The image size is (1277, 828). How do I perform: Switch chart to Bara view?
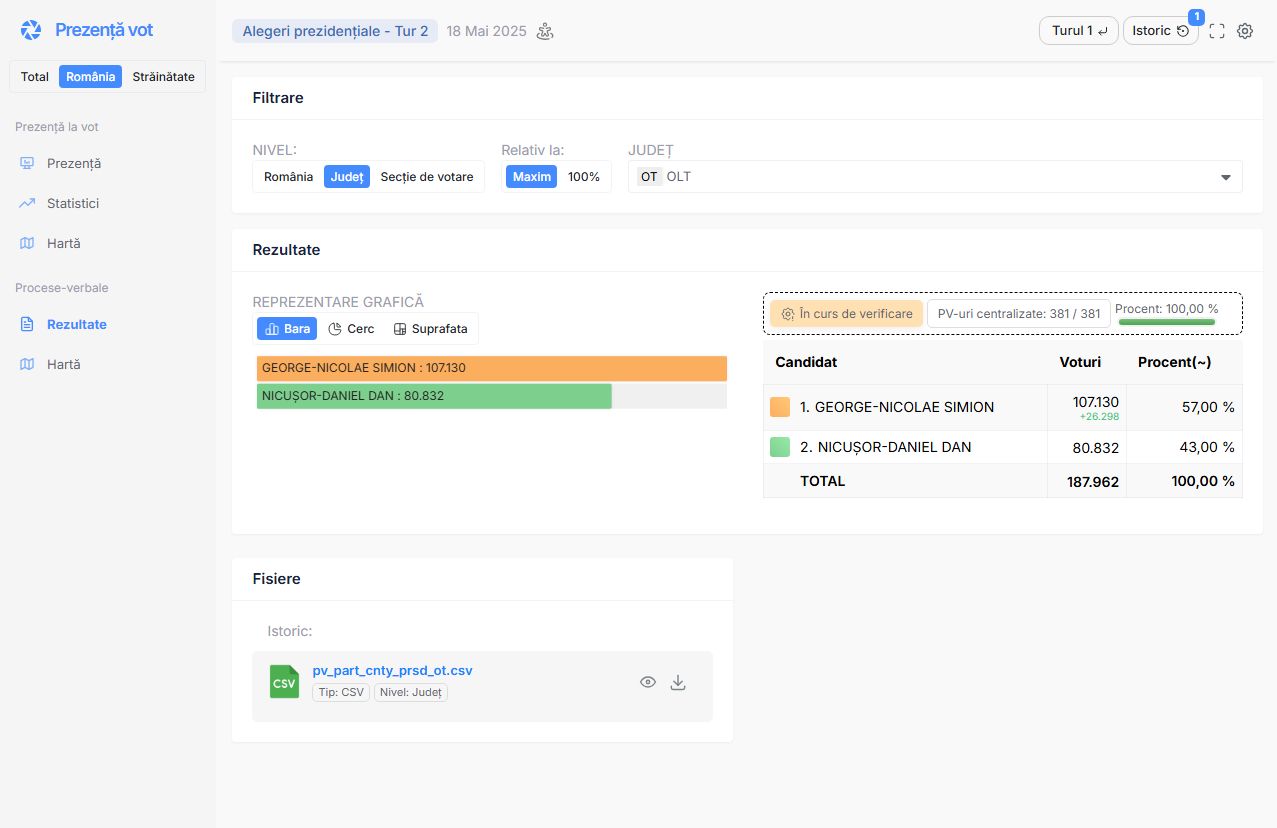pos(287,329)
